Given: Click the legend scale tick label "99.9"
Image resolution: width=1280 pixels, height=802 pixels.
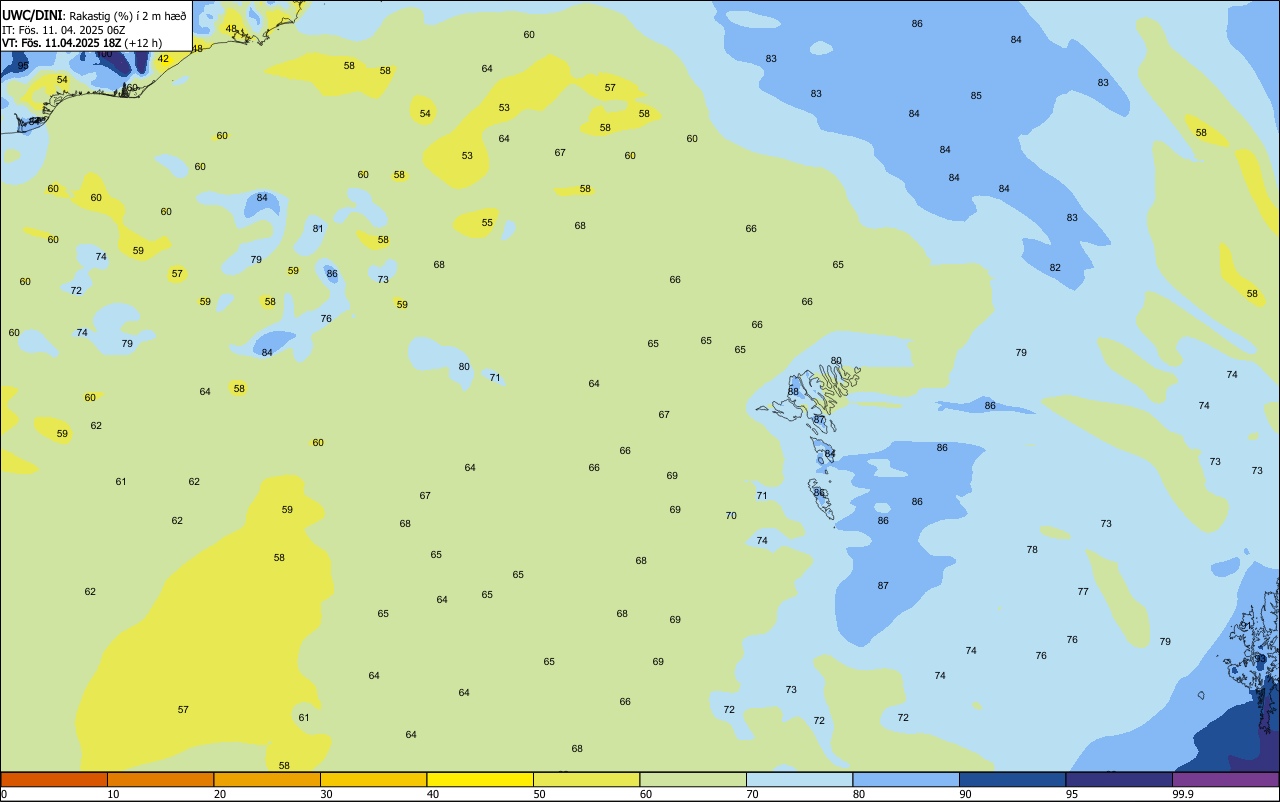Looking at the screenshot, I should coord(1183,794).
